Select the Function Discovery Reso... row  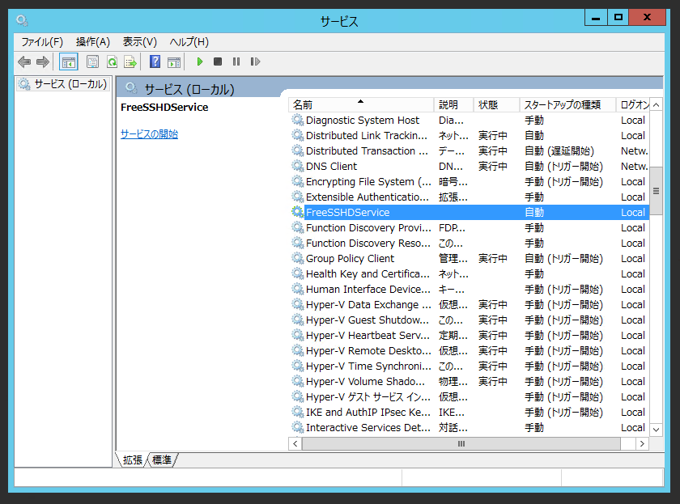point(469,243)
